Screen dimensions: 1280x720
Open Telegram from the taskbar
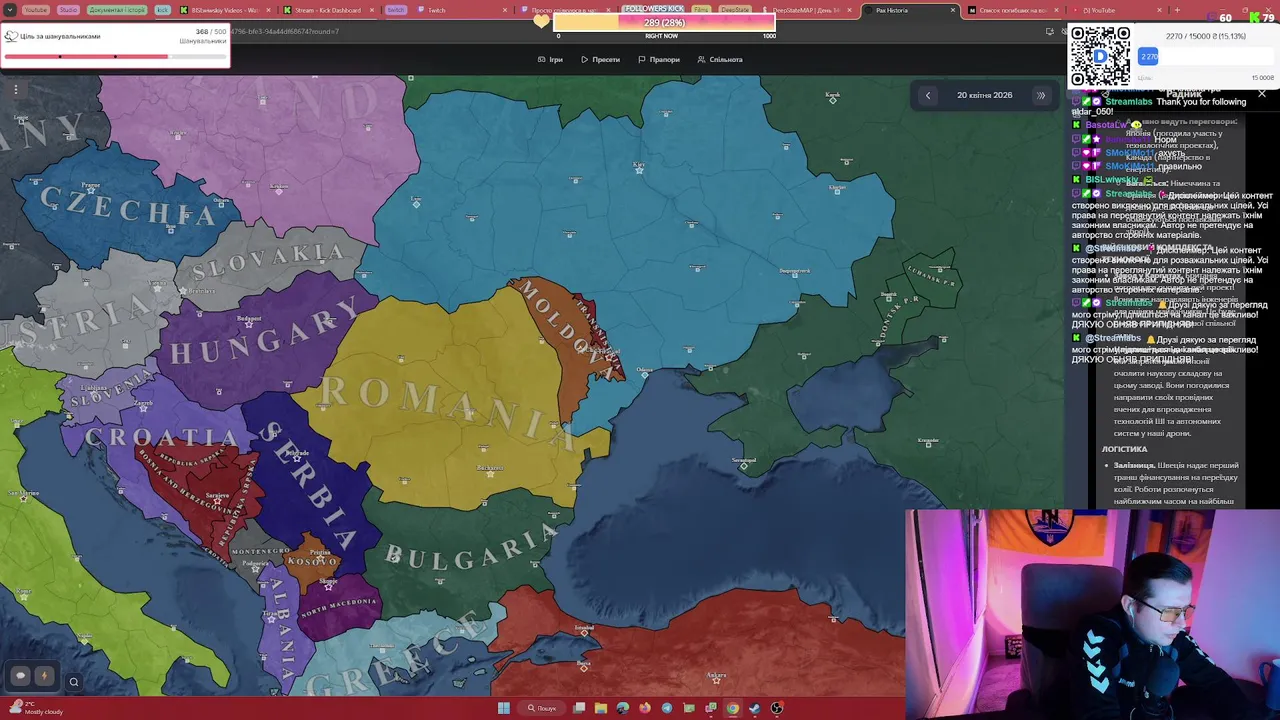tap(667, 708)
